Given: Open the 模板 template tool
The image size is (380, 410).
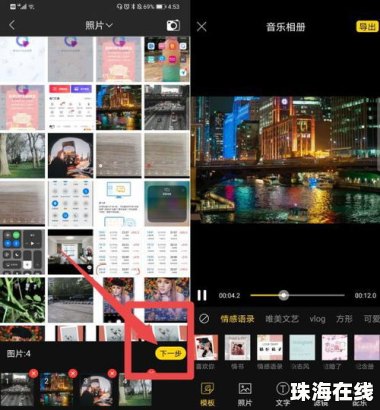Looking at the screenshot, I should 207,394.
